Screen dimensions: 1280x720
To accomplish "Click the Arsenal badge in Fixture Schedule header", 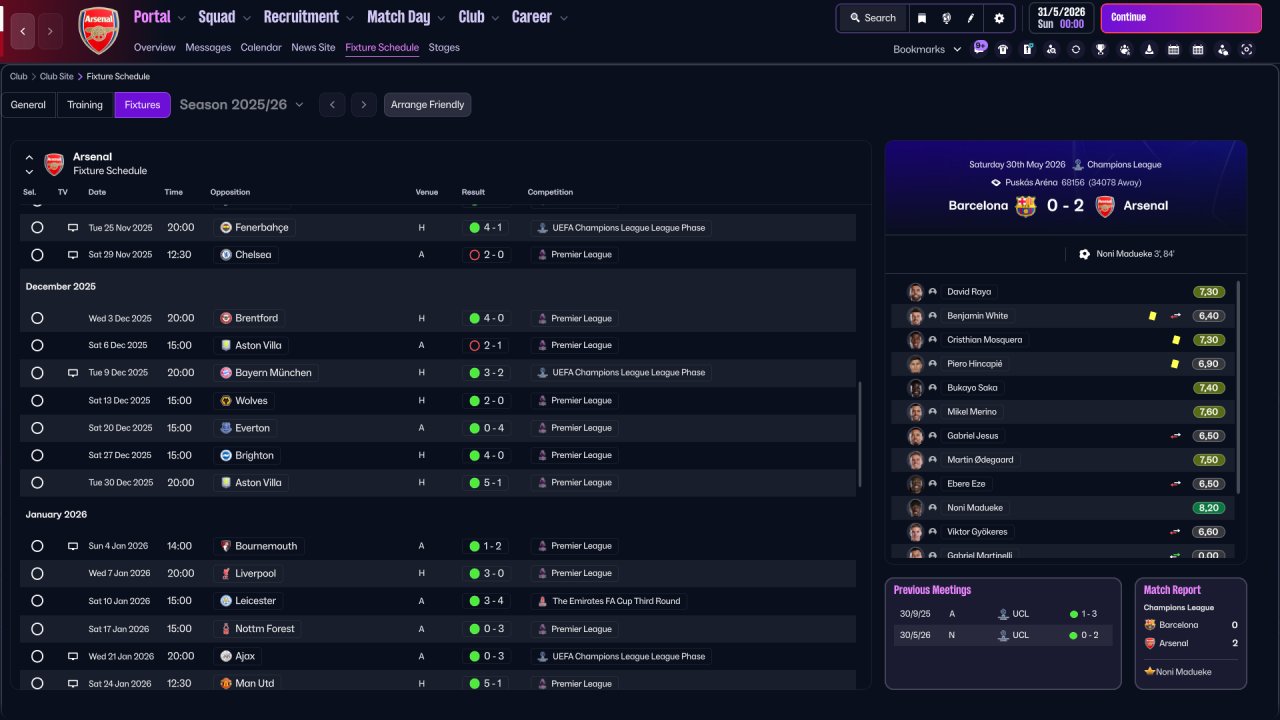I will [54, 164].
